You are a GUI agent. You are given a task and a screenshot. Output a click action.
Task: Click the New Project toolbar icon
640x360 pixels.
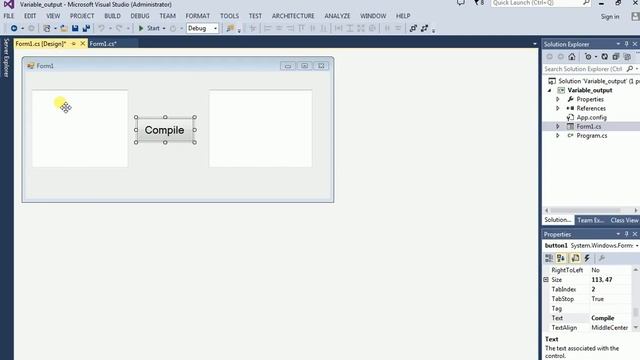point(47,28)
